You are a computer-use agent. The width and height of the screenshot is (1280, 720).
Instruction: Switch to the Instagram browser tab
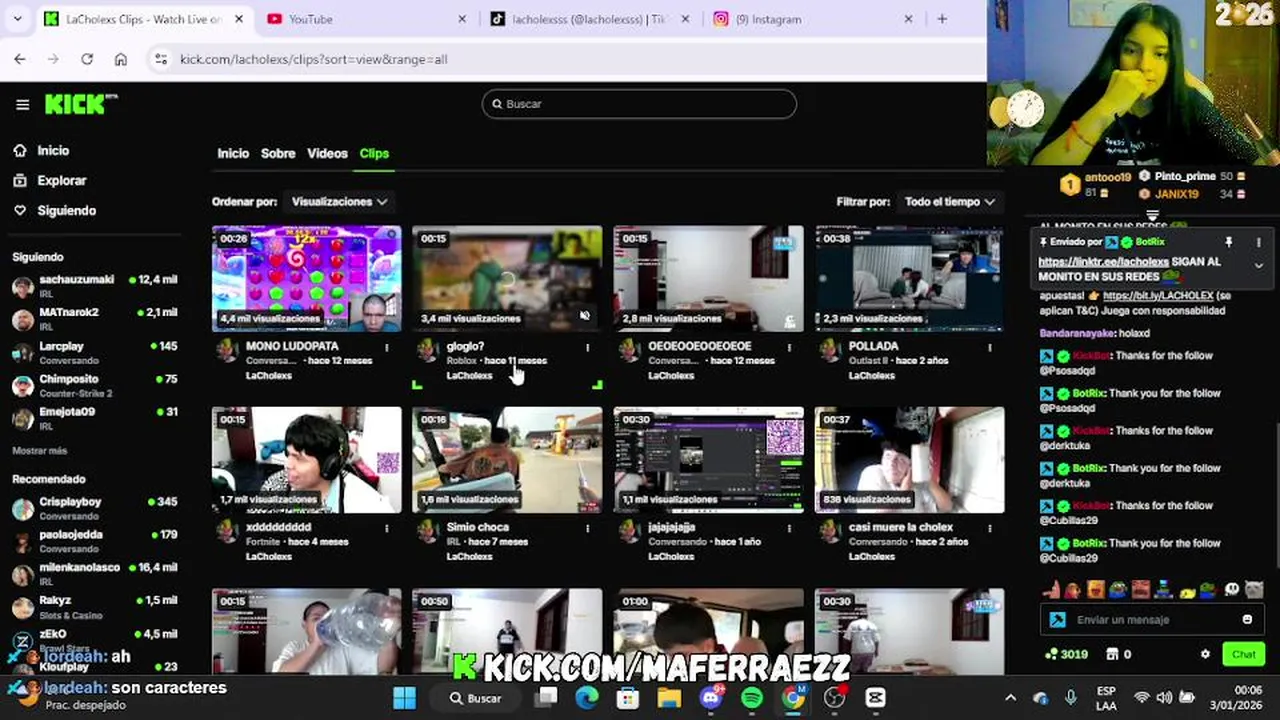[810, 19]
